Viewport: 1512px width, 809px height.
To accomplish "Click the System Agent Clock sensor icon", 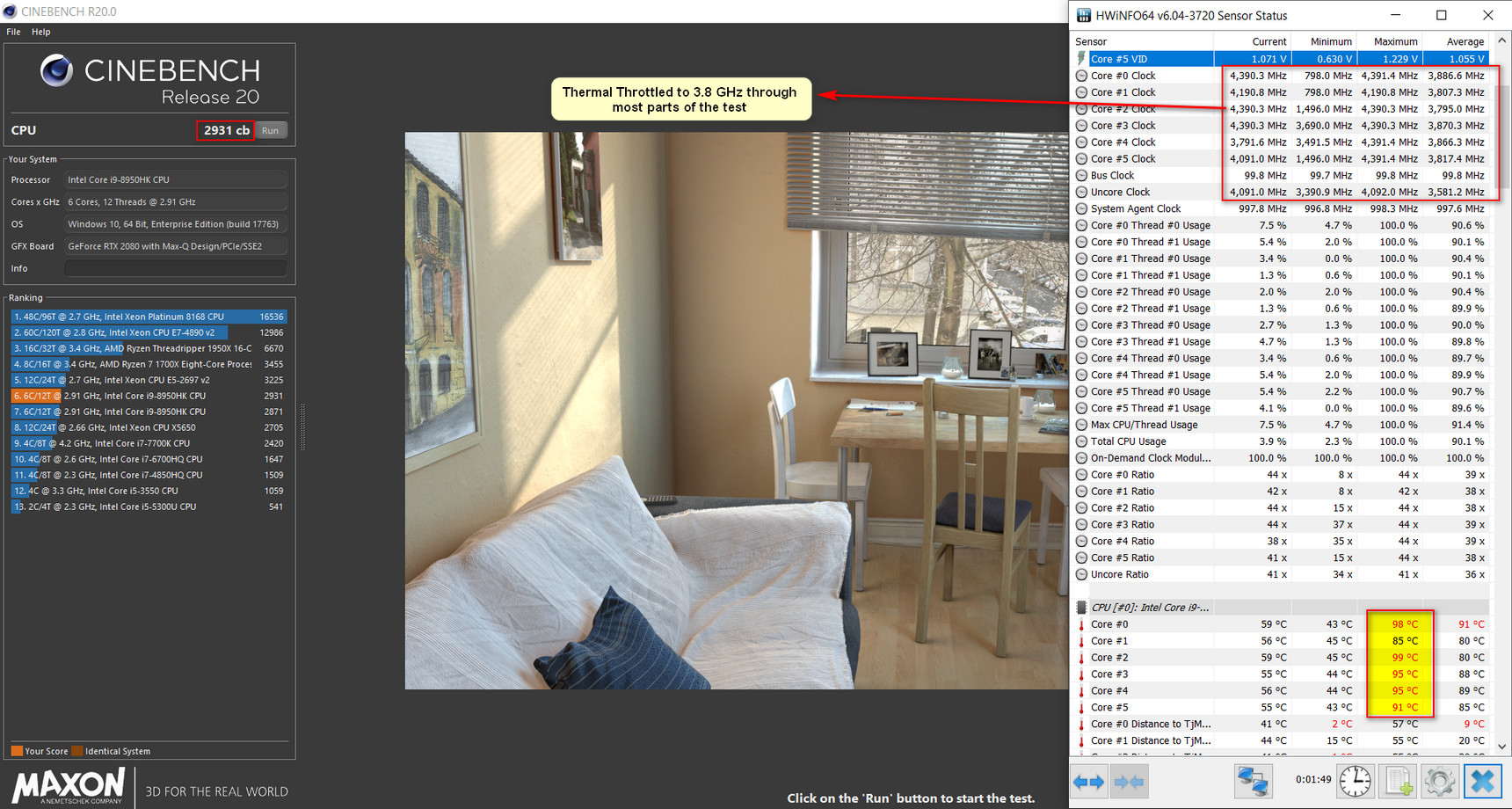I will pyautogui.click(x=1081, y=208).
